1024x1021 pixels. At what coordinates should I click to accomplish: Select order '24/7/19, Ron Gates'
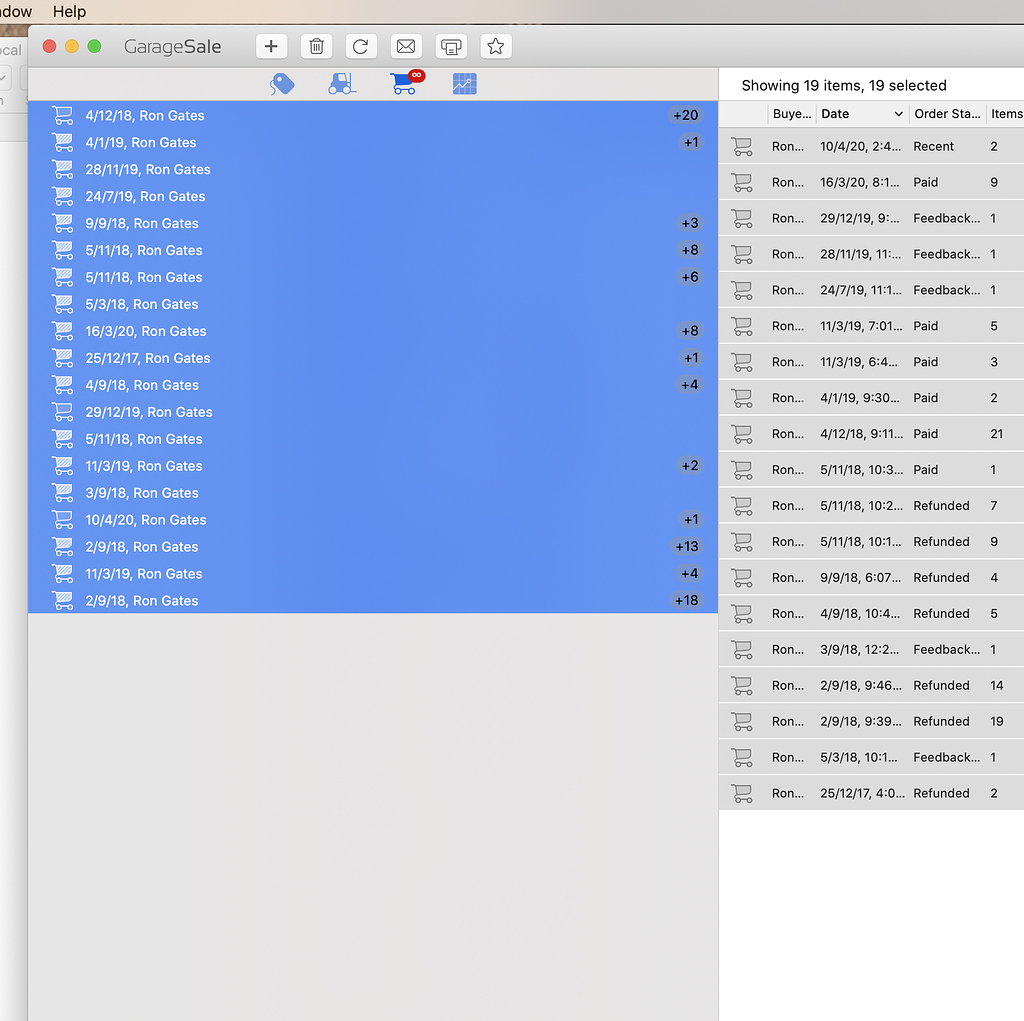coord(373,197)
